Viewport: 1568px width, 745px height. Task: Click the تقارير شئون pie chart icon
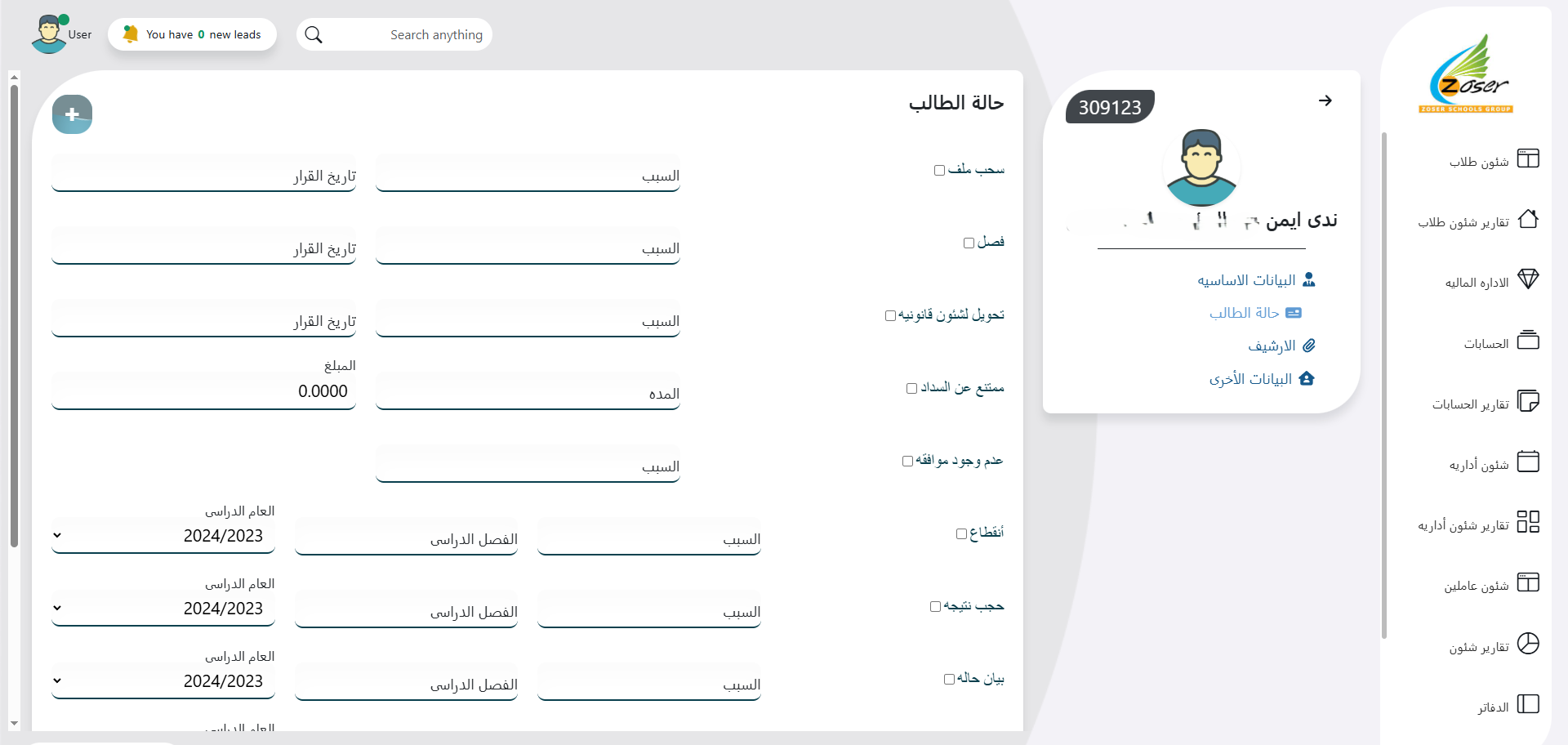click(1527, 644)
